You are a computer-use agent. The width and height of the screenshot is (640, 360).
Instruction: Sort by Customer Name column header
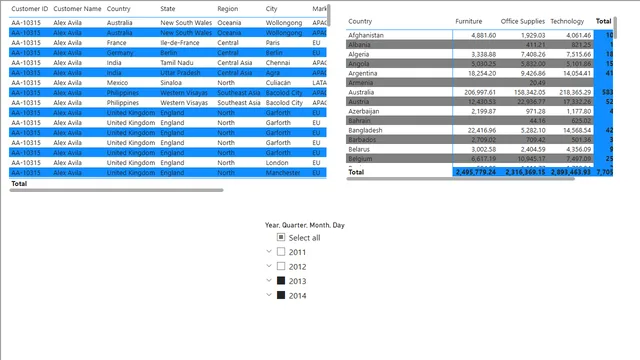77,9
